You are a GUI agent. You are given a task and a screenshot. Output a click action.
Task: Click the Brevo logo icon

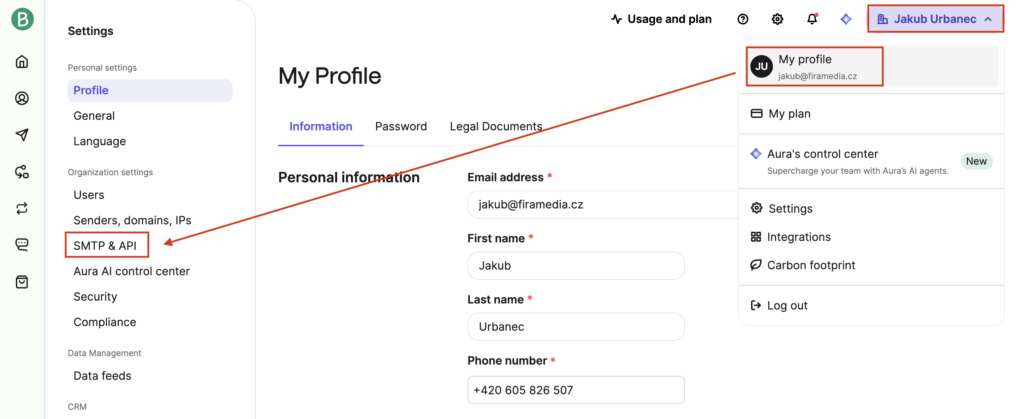[22, 19]
